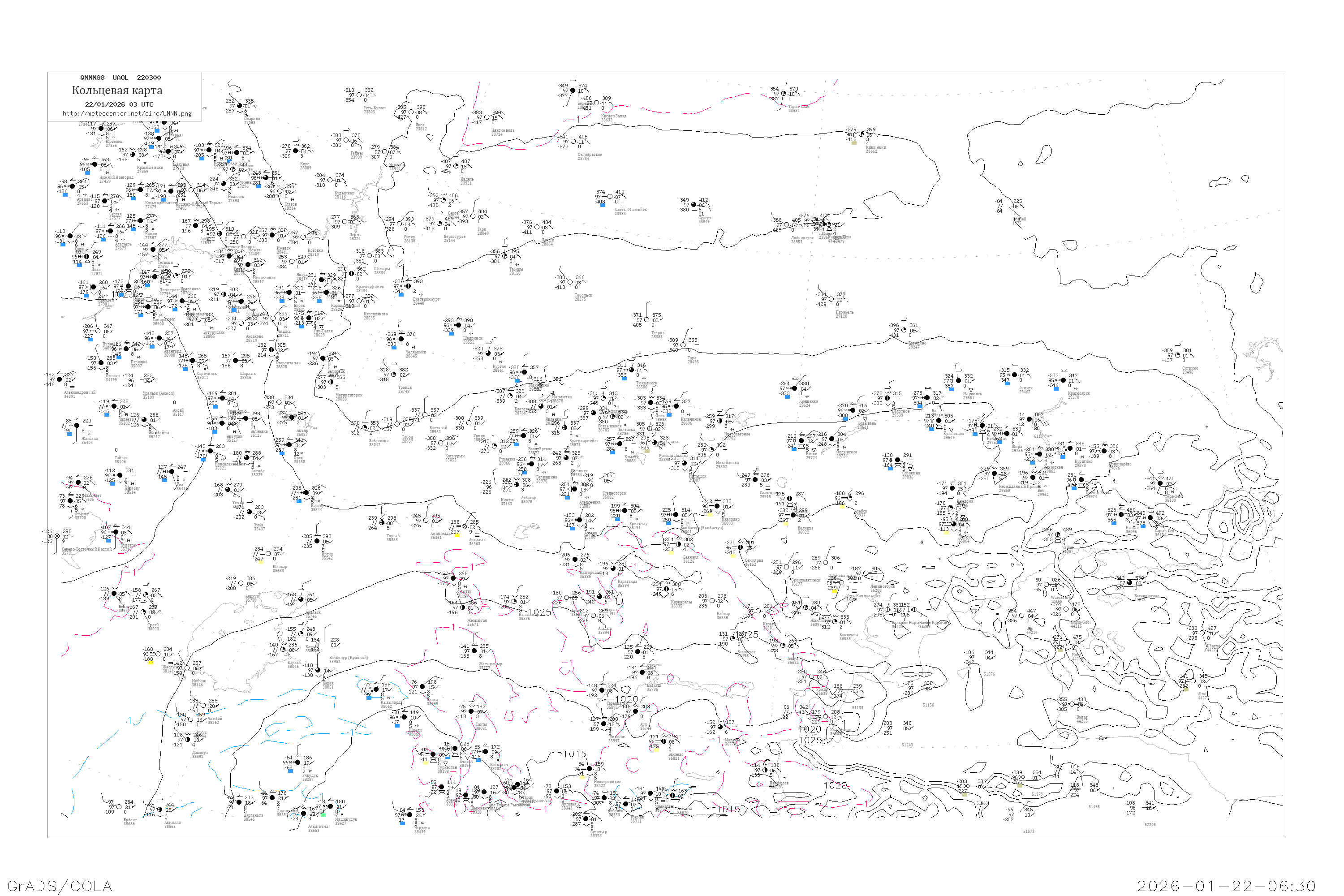
Task: Click the Нижний Новгород station name
Action: click(116, 178)
